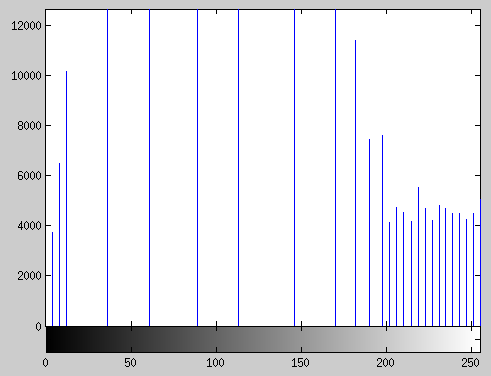Click the 150 x-axis tick label

click(300, 363)
